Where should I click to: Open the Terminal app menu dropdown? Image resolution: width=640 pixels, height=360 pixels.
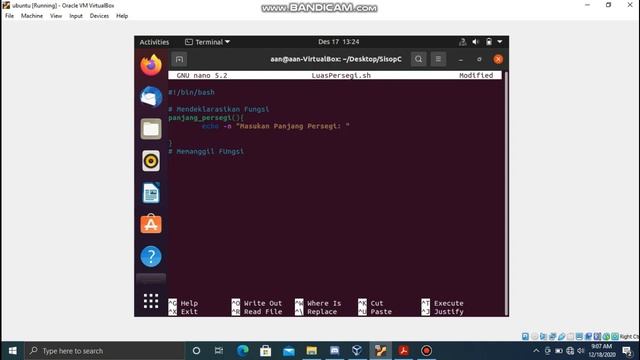pos(208,42)
